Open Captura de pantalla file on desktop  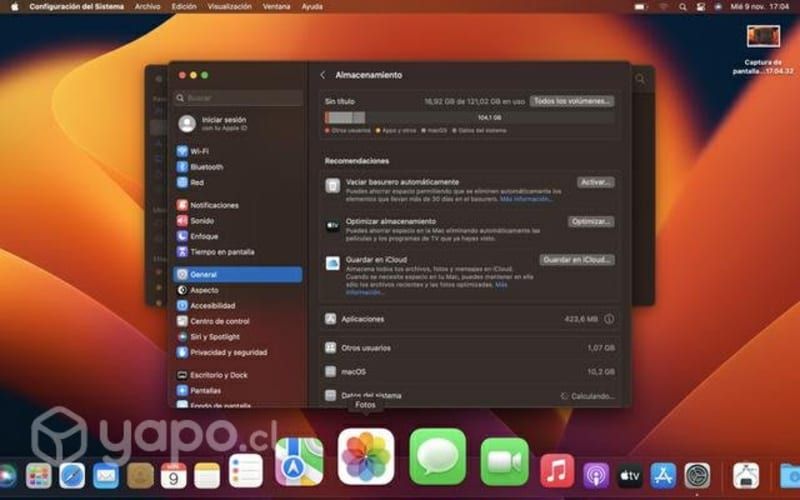coord(763,50)
